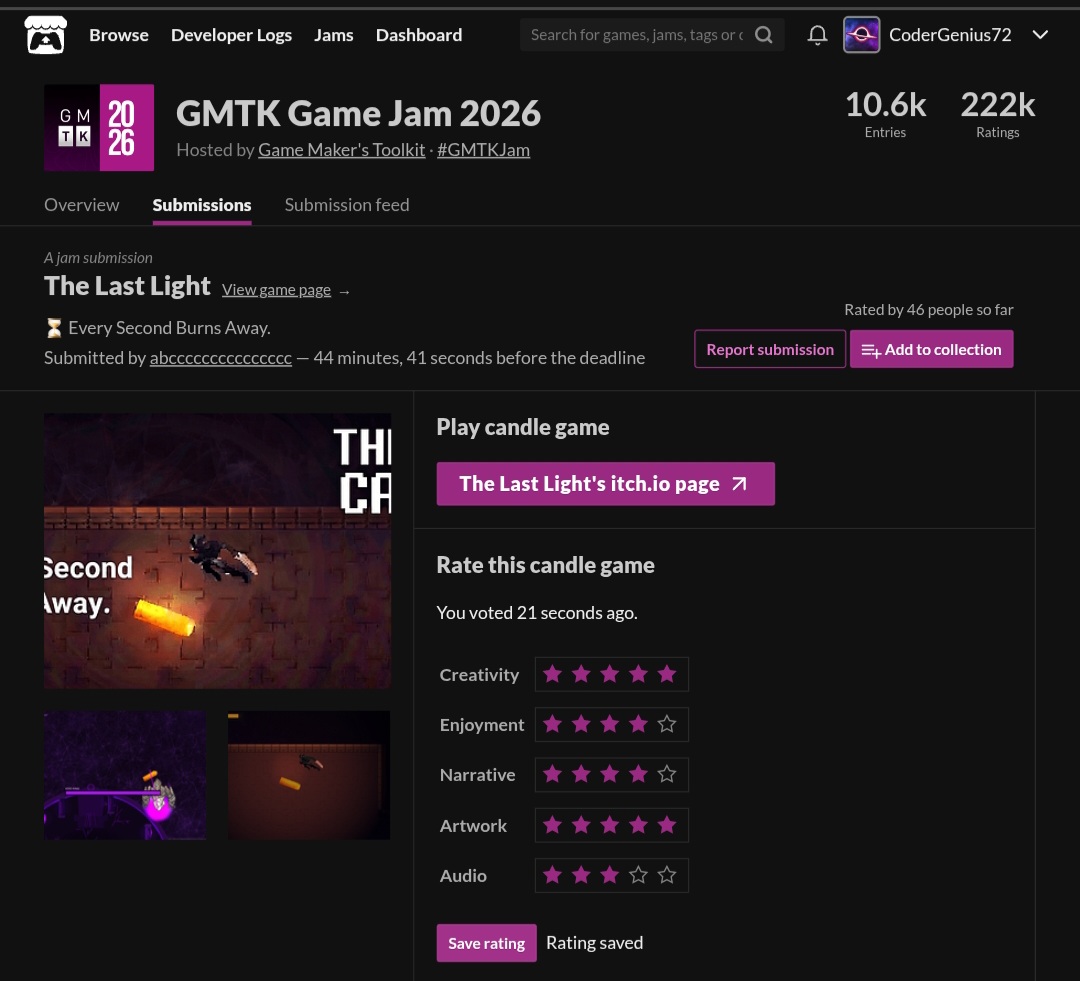Screen dimensions: 1080x981
Task: Select the Submissions tab
Action: point(202,205)
